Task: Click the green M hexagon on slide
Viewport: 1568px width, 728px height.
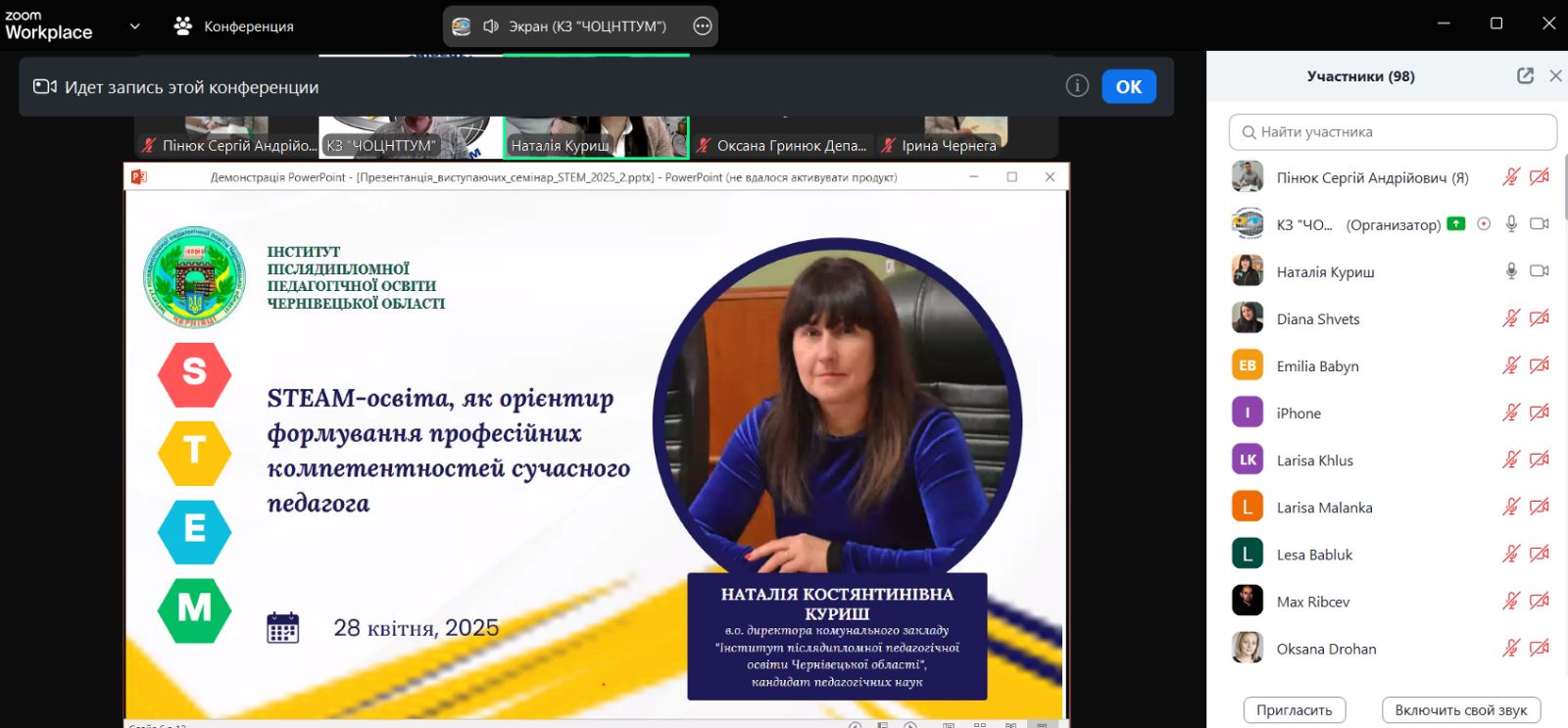Action: click(194, 609)
